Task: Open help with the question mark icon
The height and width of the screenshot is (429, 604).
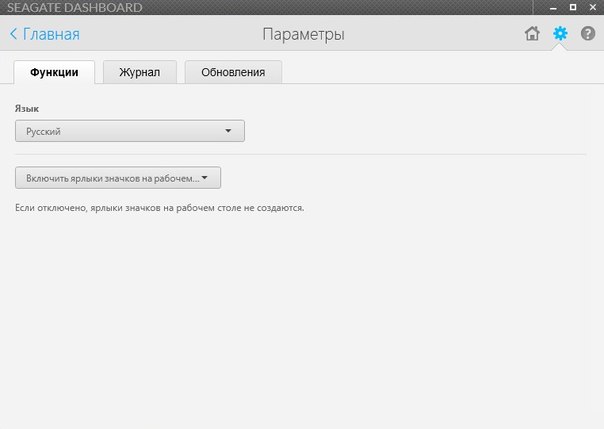Action: tap(587, 34)
